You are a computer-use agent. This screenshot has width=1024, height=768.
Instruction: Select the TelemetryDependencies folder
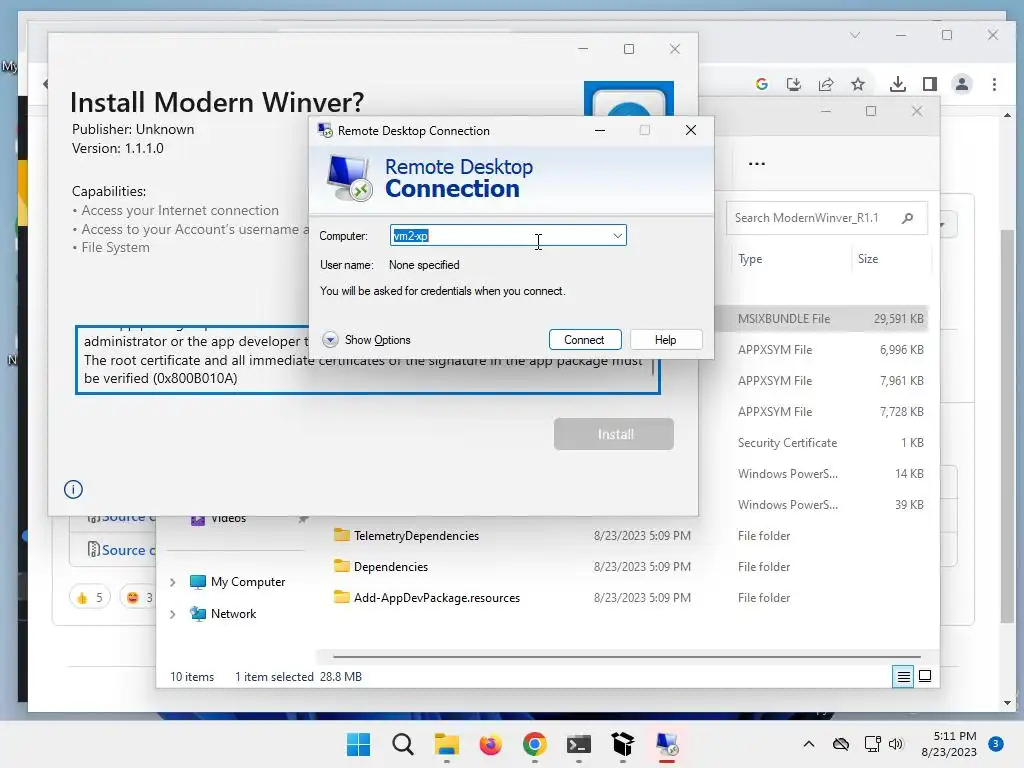pos(417,536)
